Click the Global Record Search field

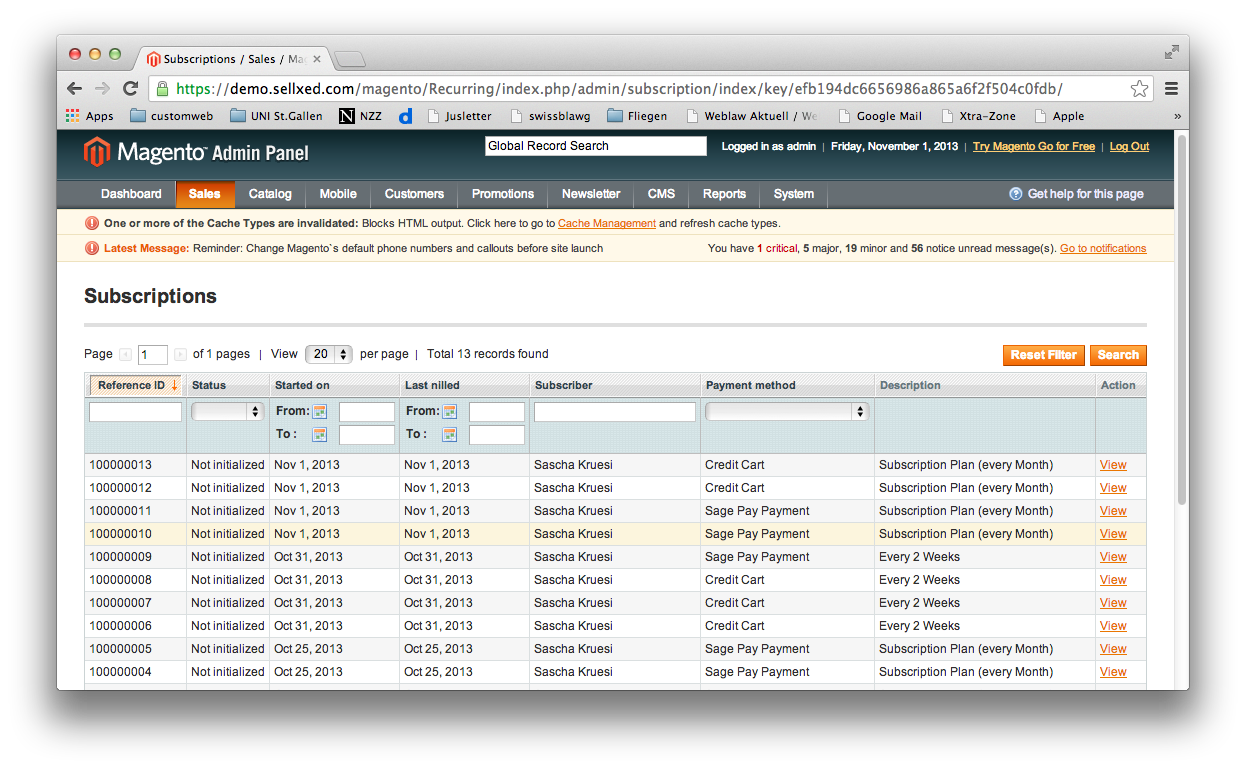pos(596,146)
